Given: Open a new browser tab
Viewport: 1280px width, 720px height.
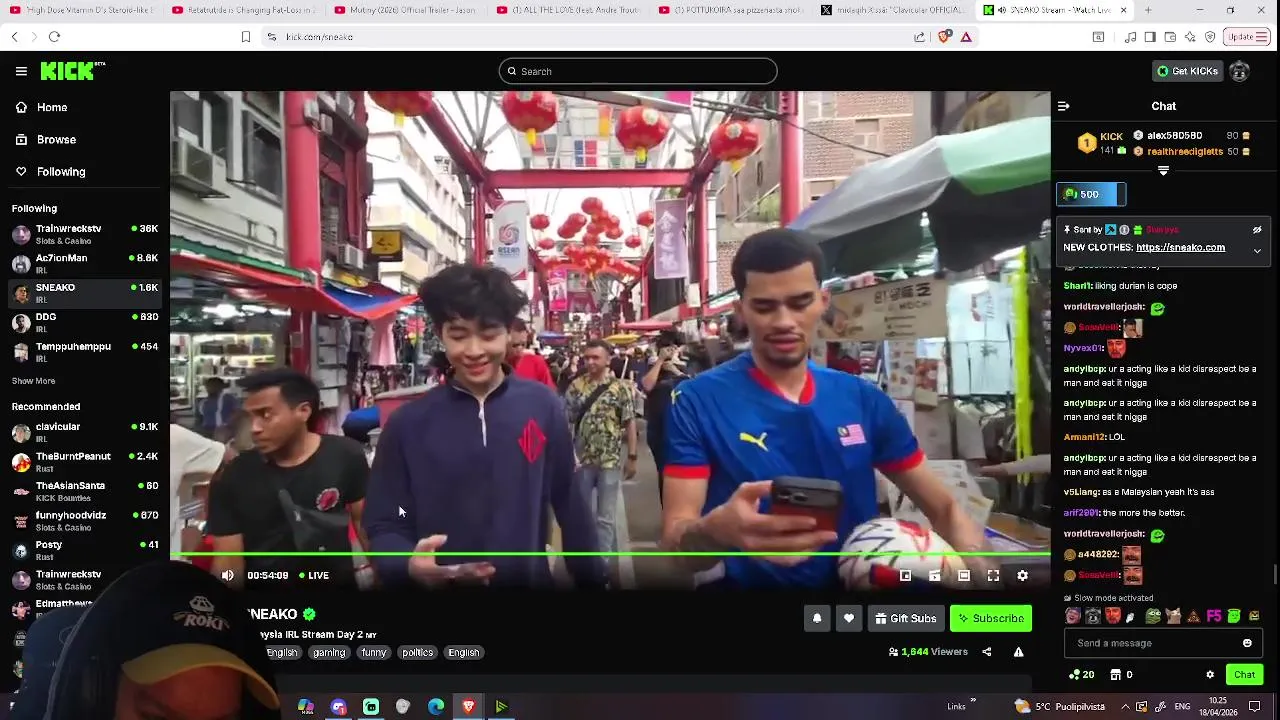Looking at the screenshot, I should (1147, 10).
